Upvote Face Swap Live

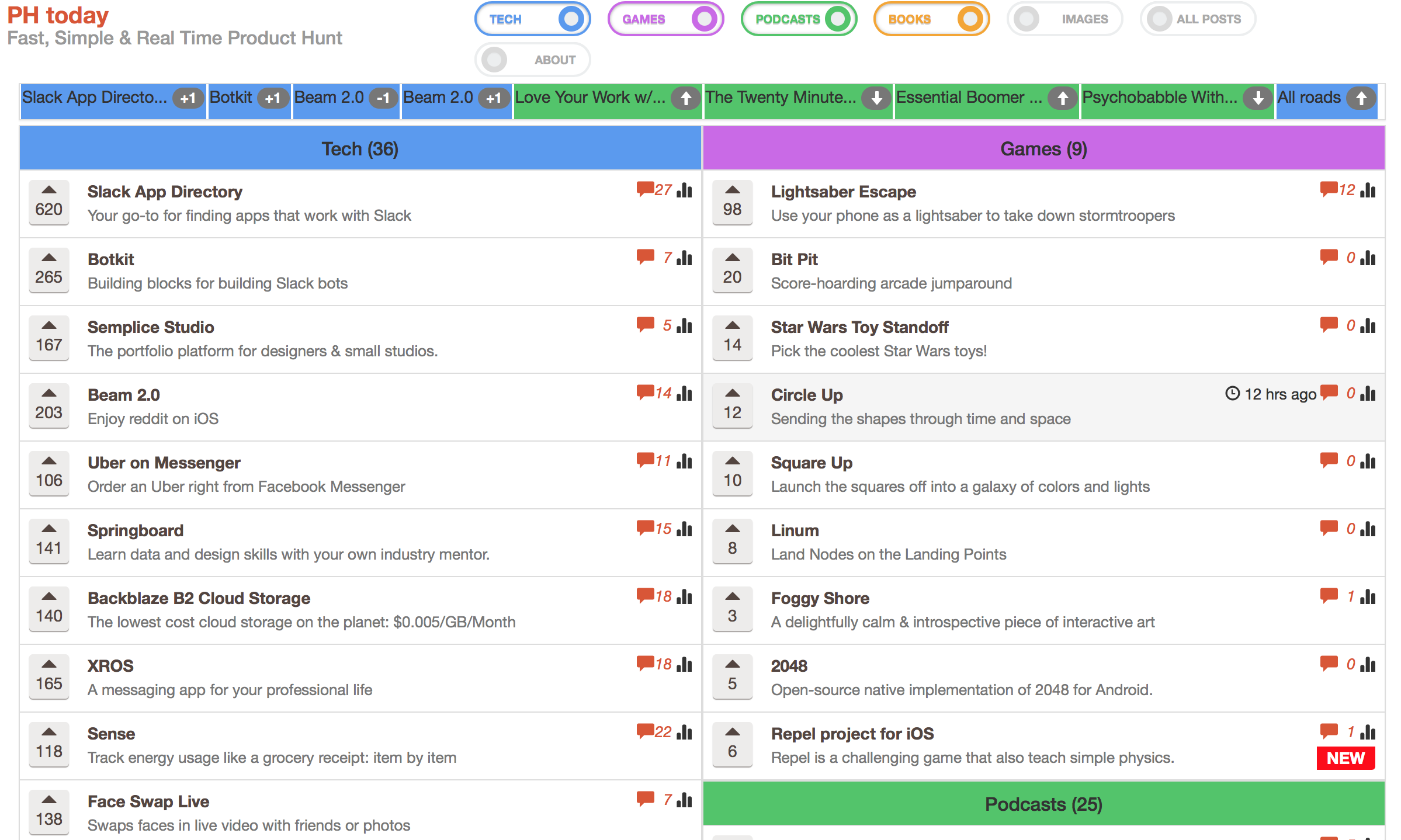pos(49,812)
